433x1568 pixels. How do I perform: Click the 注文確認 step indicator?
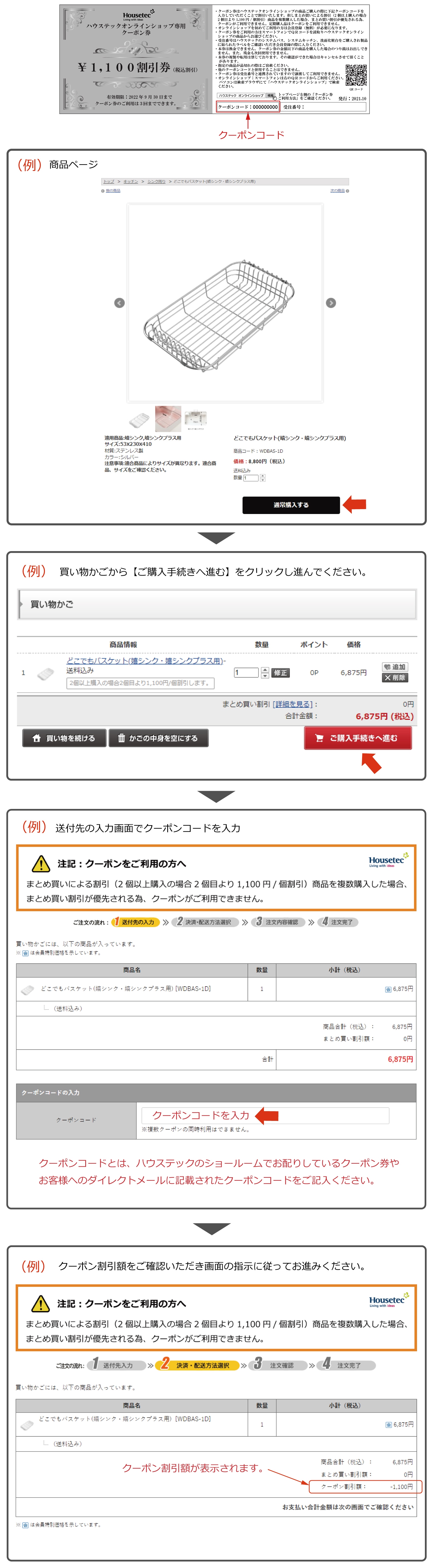point(277,1365)
